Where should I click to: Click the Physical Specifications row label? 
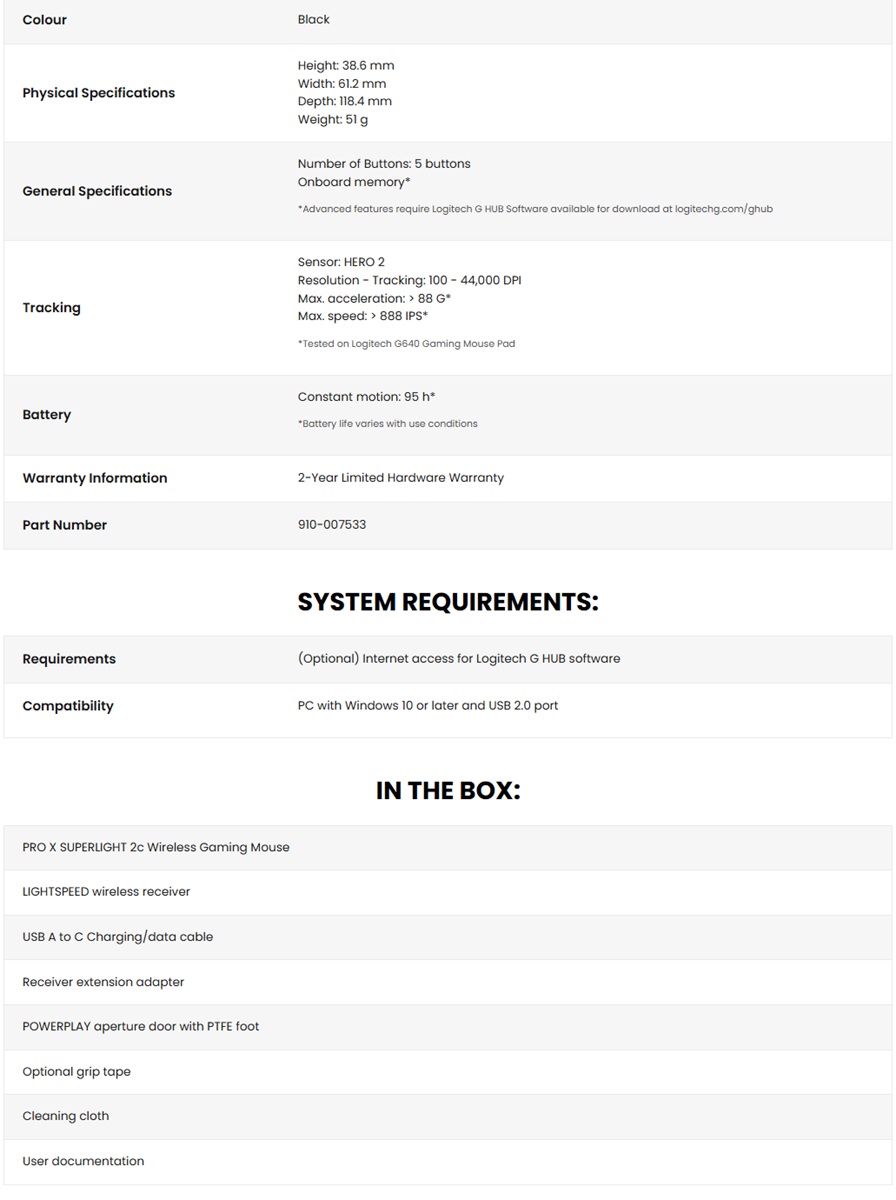[99, 93]
